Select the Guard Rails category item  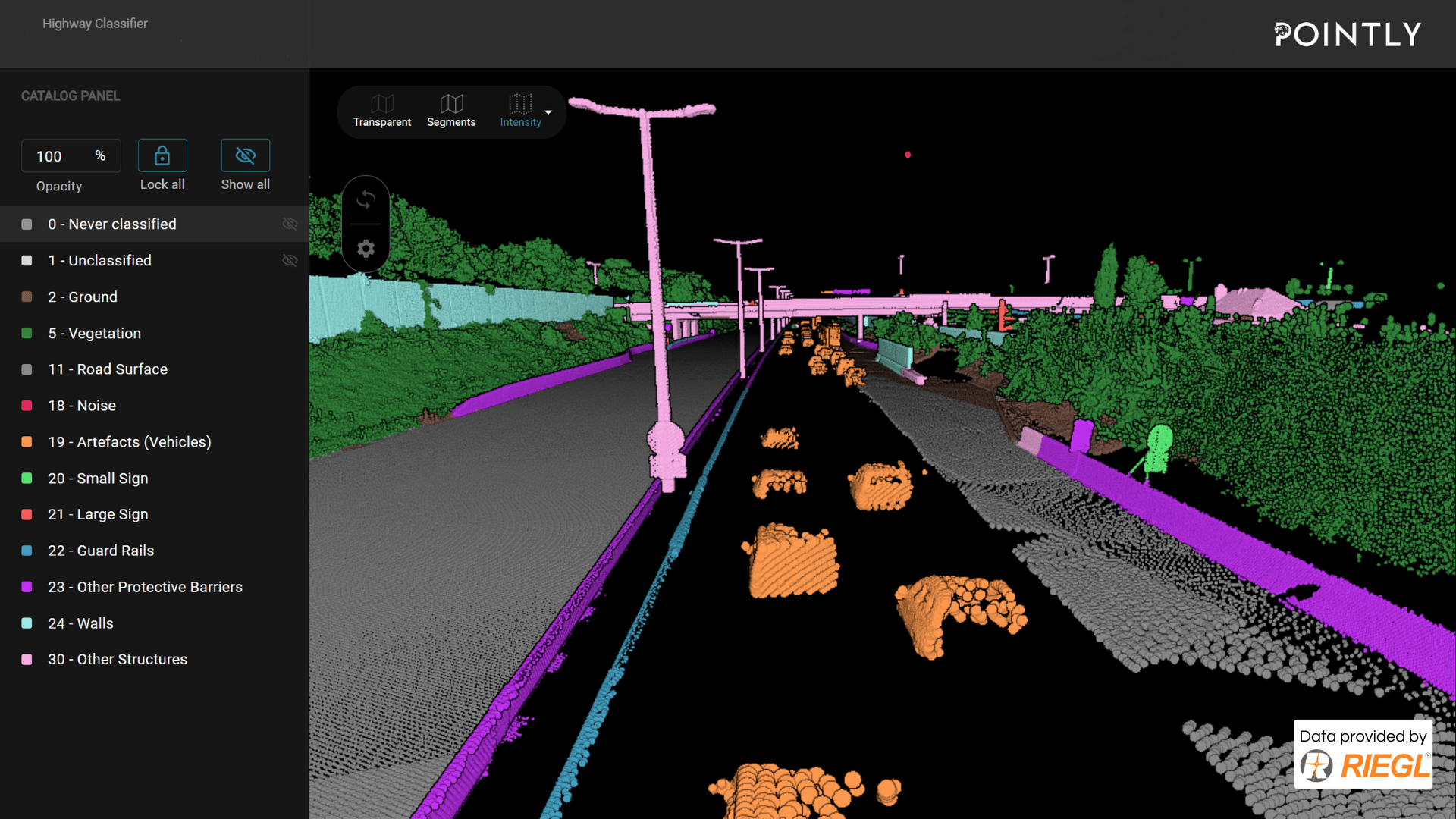click(x=102, y=550)
